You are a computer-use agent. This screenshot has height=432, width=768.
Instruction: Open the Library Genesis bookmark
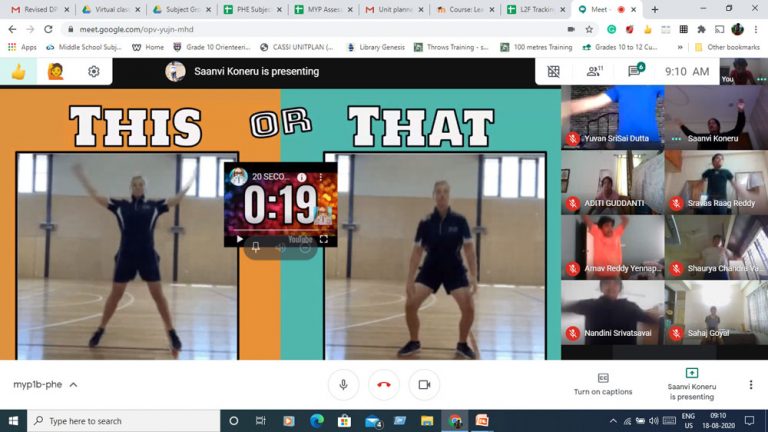385,47
